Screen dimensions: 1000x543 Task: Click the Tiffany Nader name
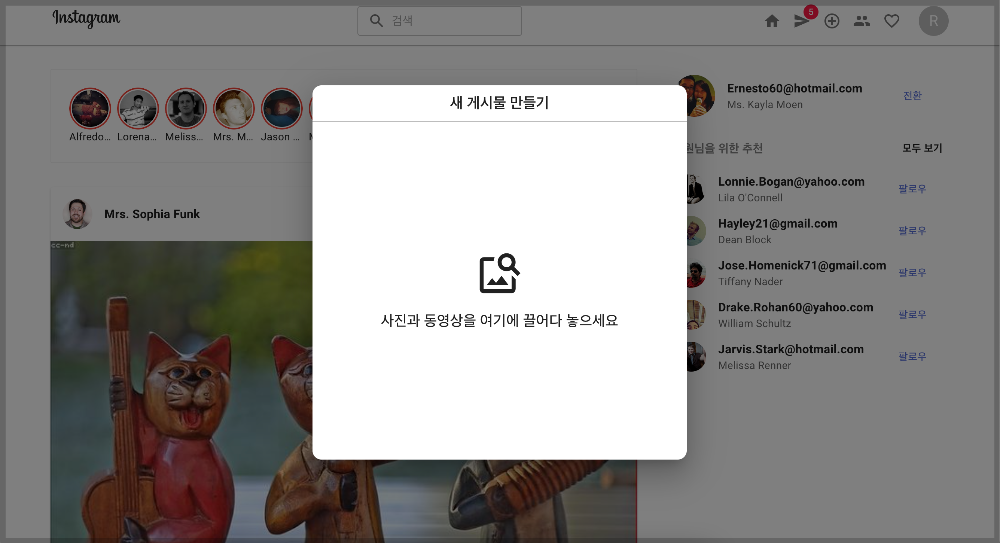pyautogui.click(x=750, y=281)
